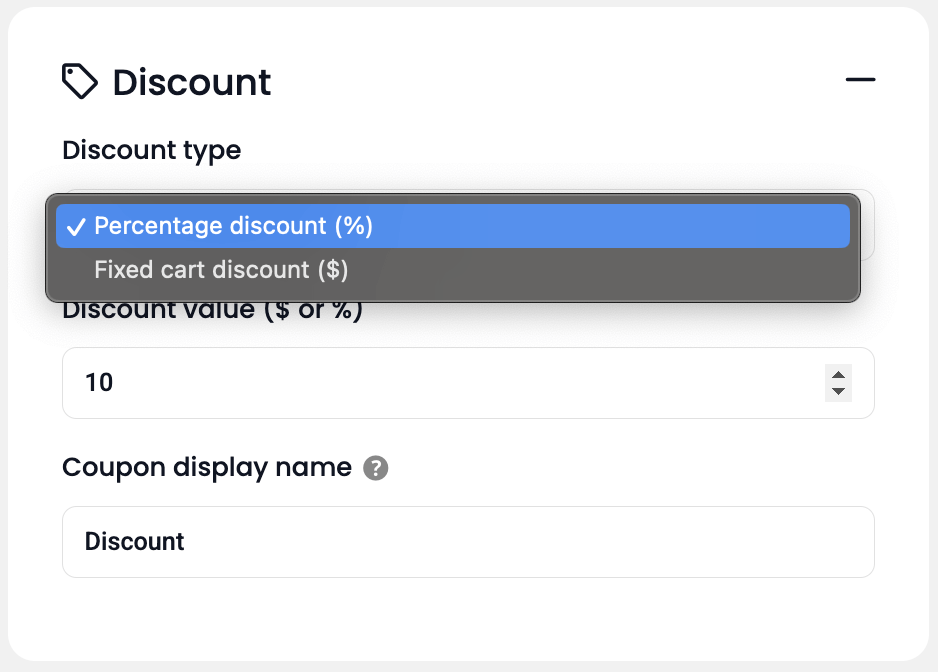938x672 pixels.
Task: Choose the Fixed cart discount ($) option
Action: click(221, 270)
